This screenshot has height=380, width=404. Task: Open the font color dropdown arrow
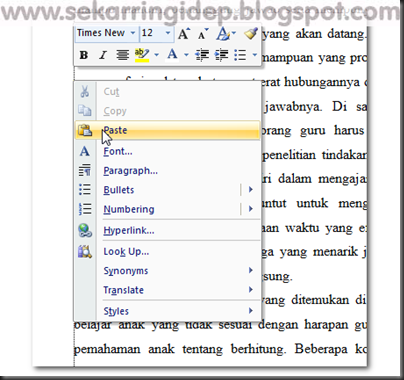[x=186, y=55]
